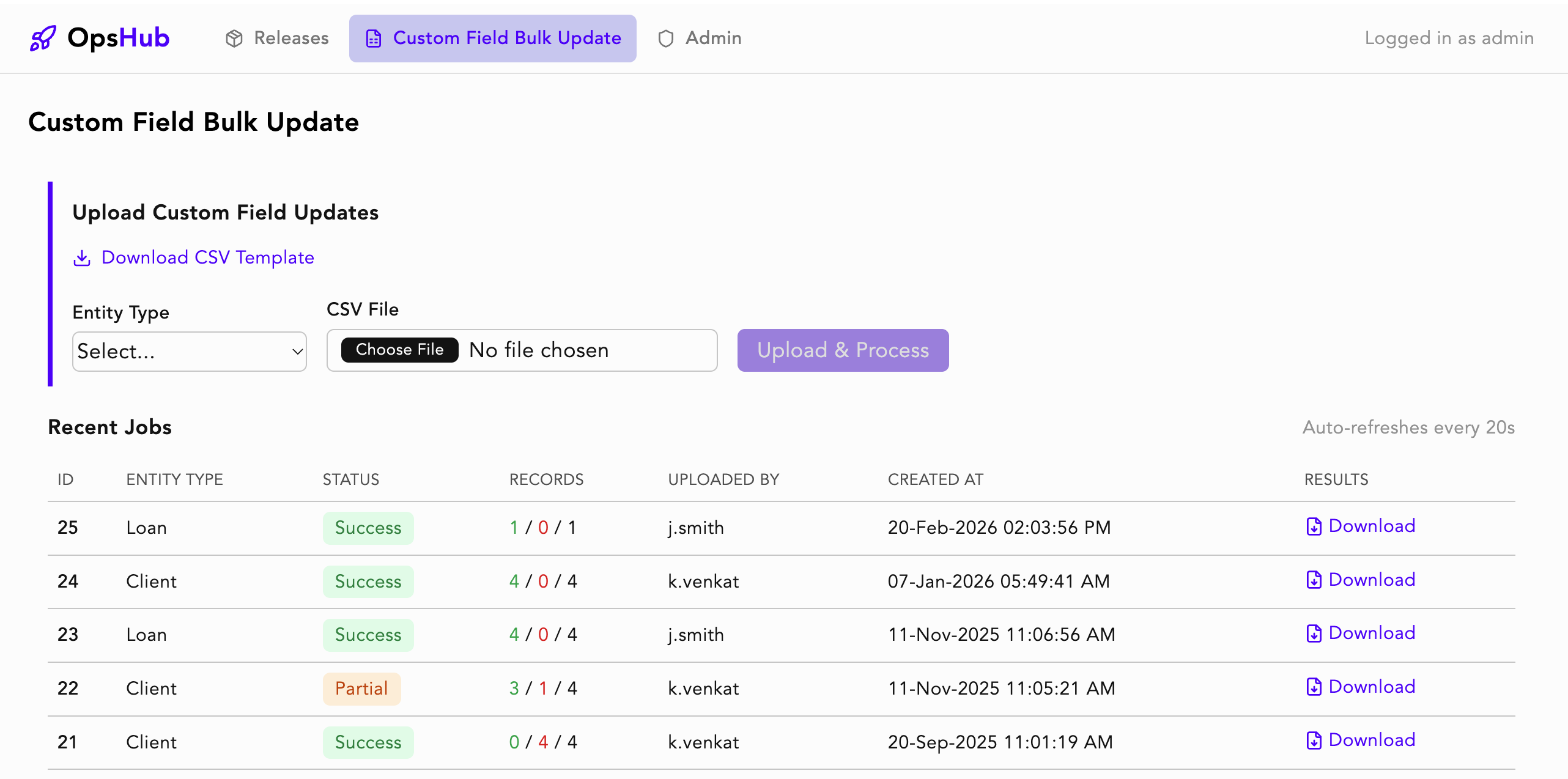Switch to the Releases tab
This screenshot has width=1568, height=779.
coord(291,38)
